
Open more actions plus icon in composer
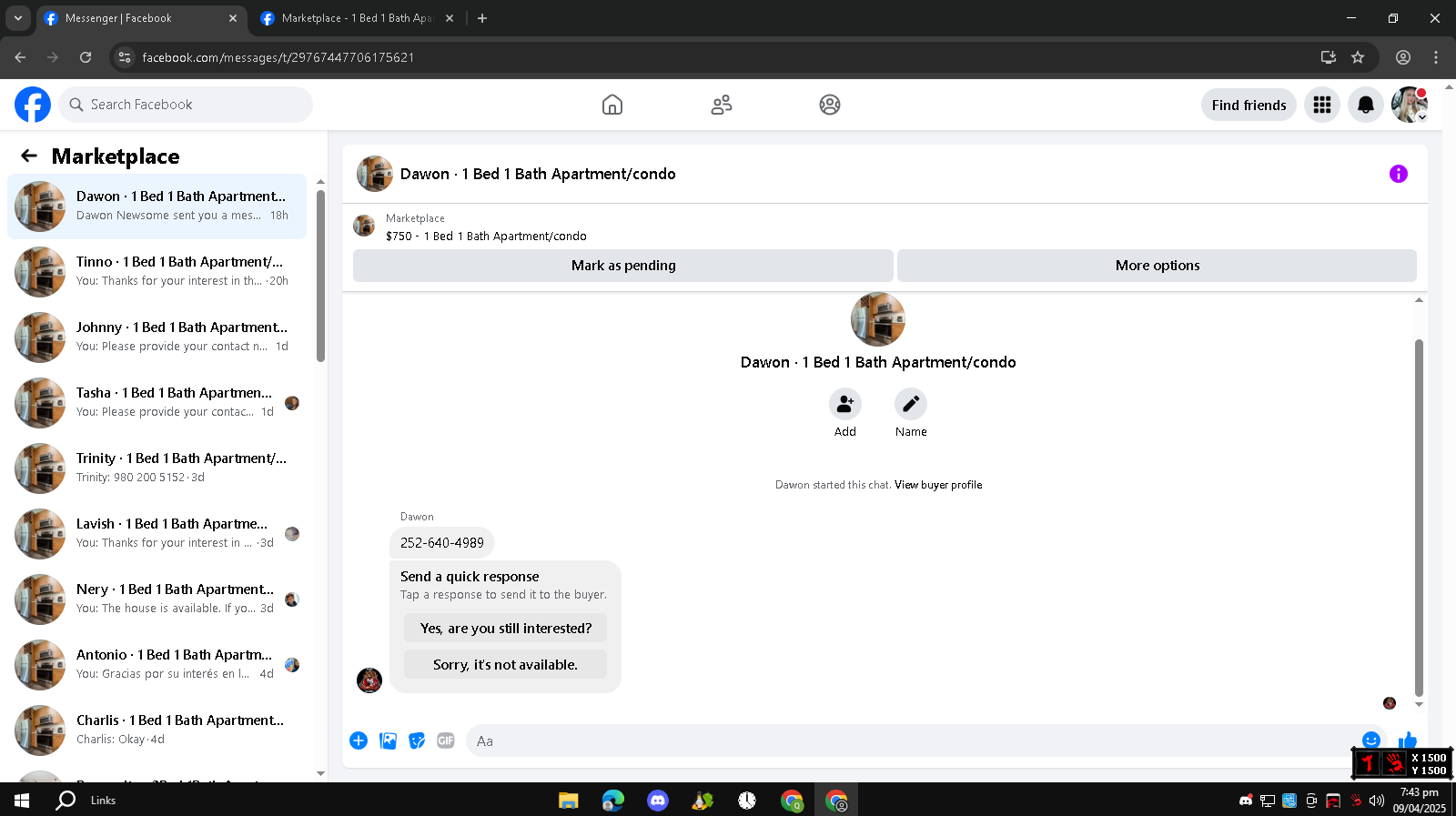(359, 740)
